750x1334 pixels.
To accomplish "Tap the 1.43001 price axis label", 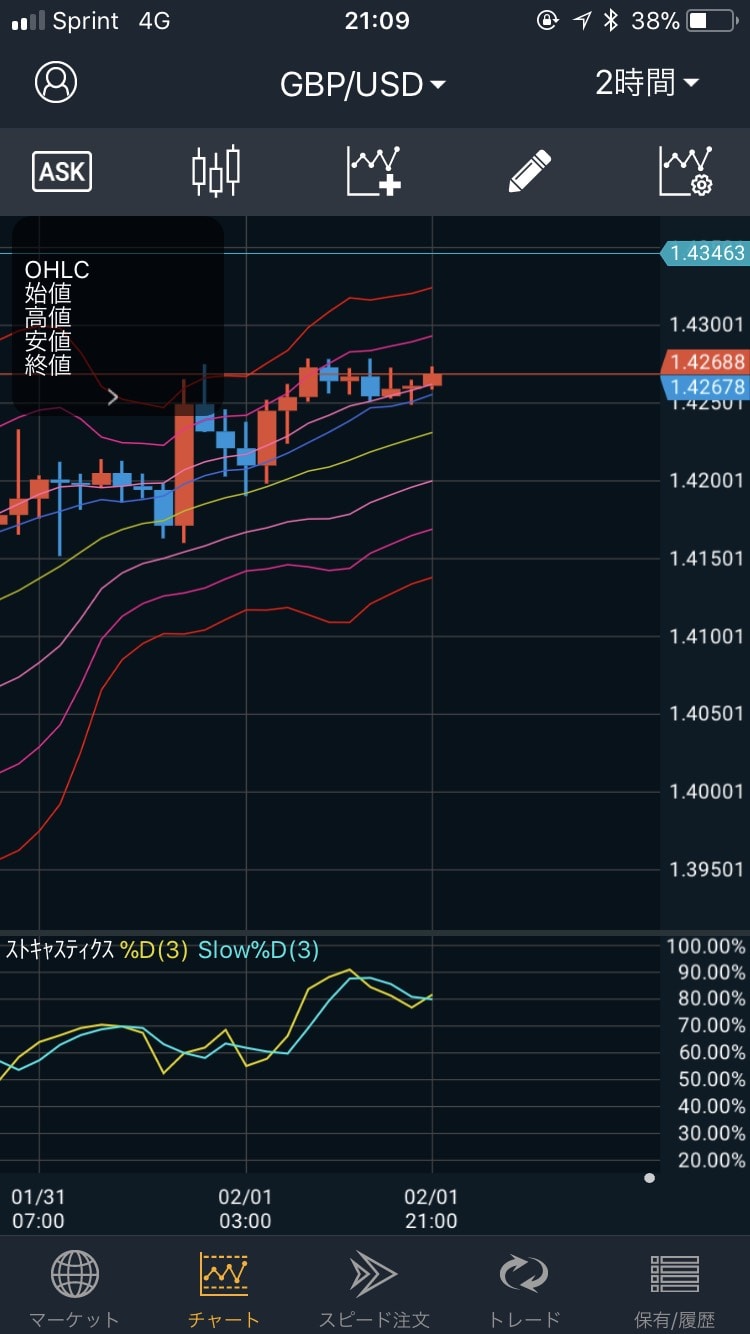I will coord(707,324).
